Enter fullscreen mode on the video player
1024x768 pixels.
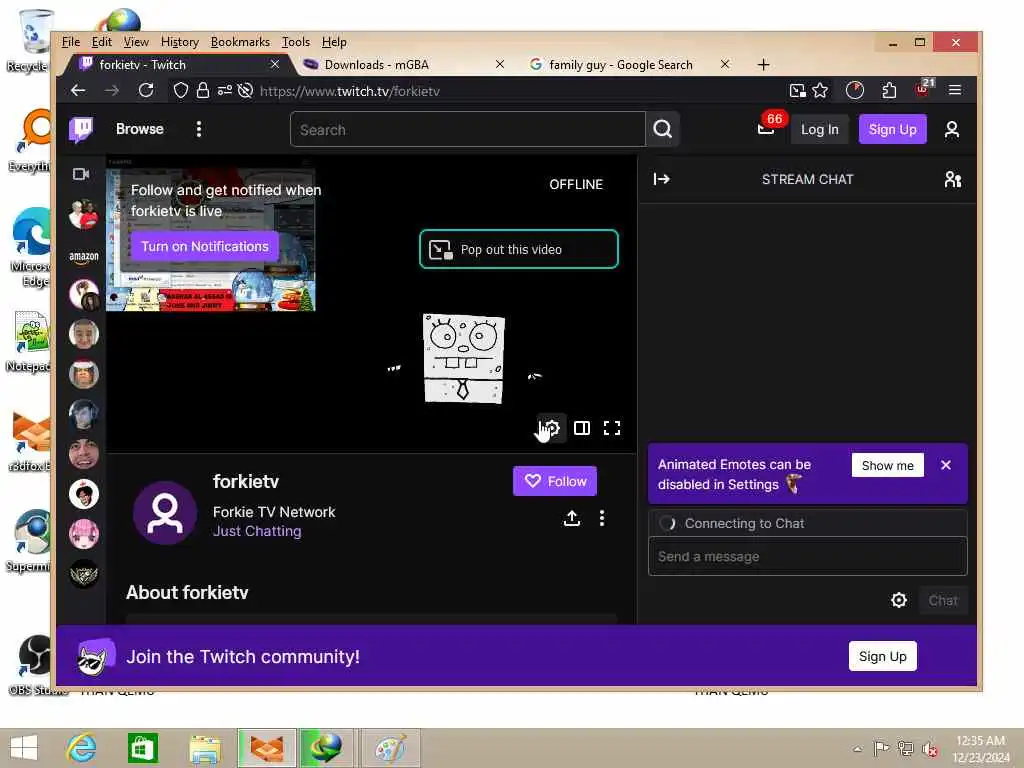coord(612,428)
